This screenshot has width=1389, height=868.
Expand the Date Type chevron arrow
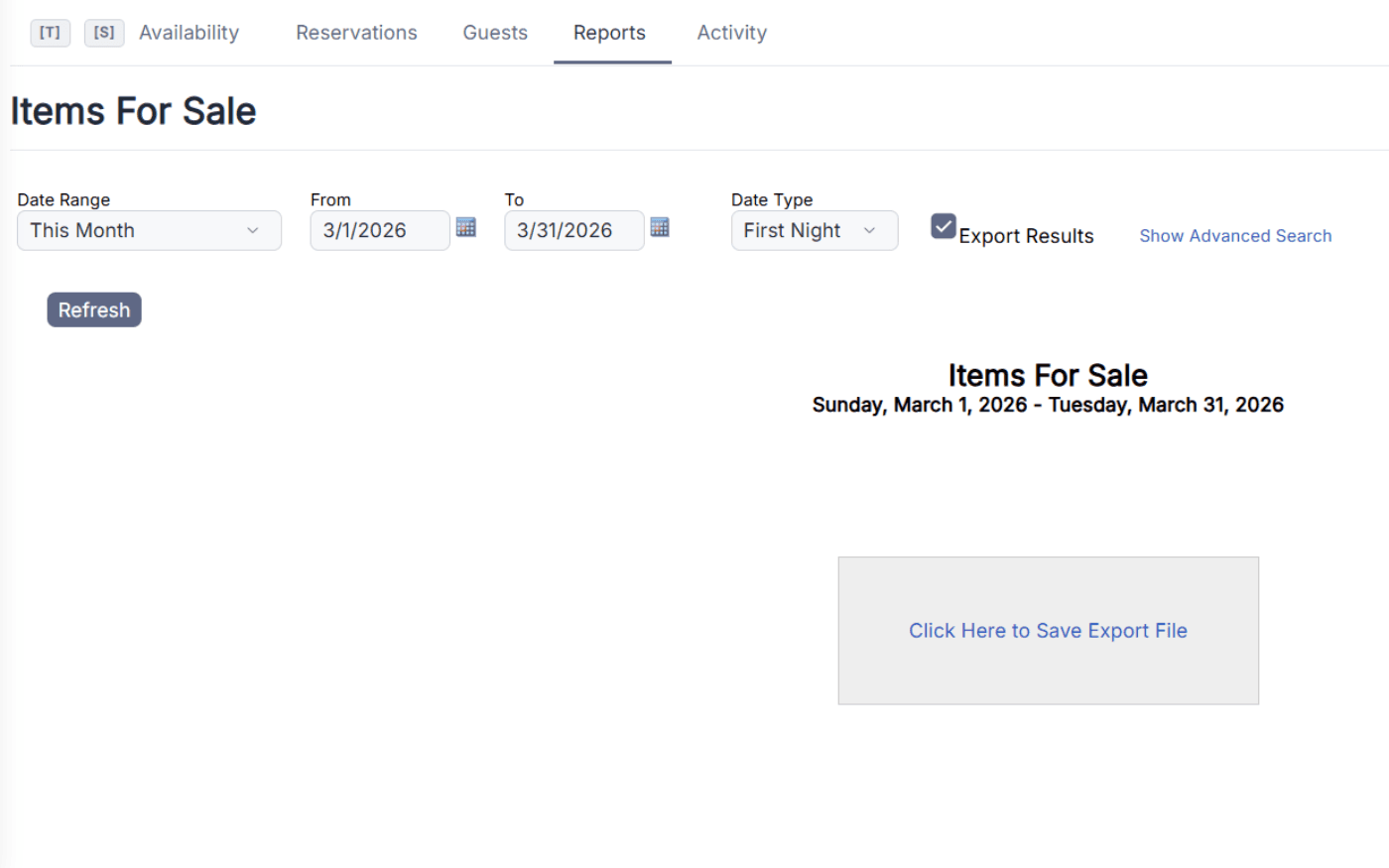(x=870, y=230)
